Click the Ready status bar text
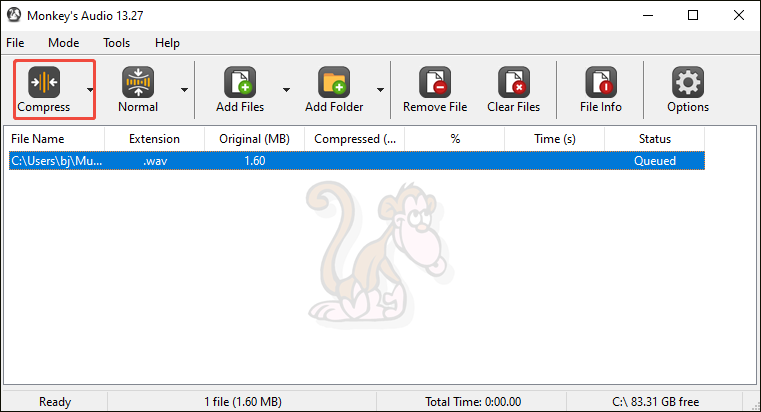The width and height of the screenshot is (761, 412). [55, 402]
